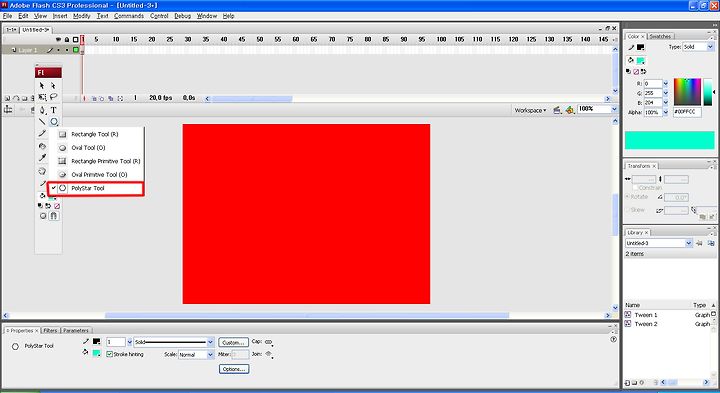Click the Snap to Objects magnet icon
This screenshot has height=393, width=720.
tap(54, 216)
